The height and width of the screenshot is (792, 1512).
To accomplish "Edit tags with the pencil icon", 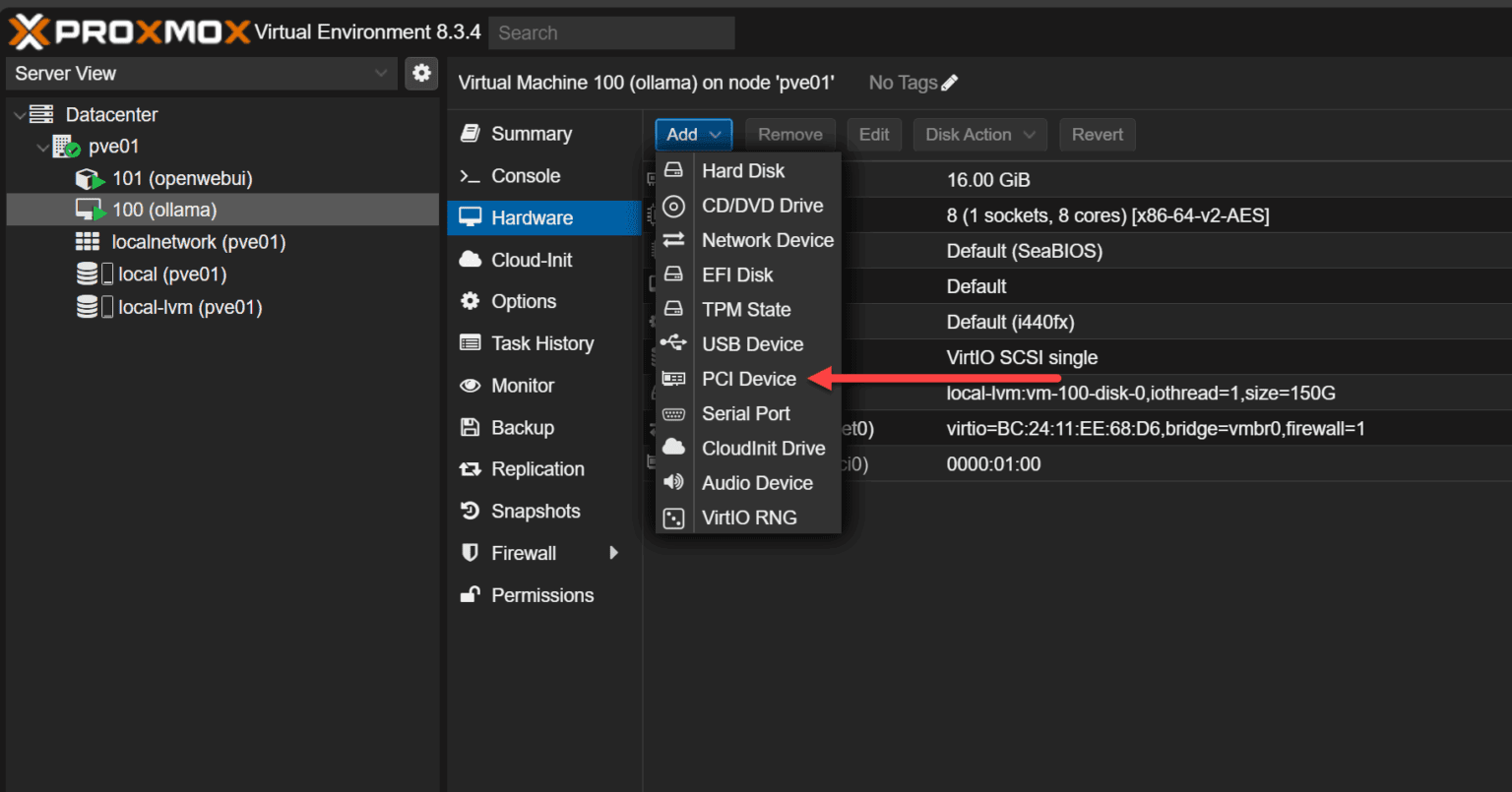I will point(948,82).
